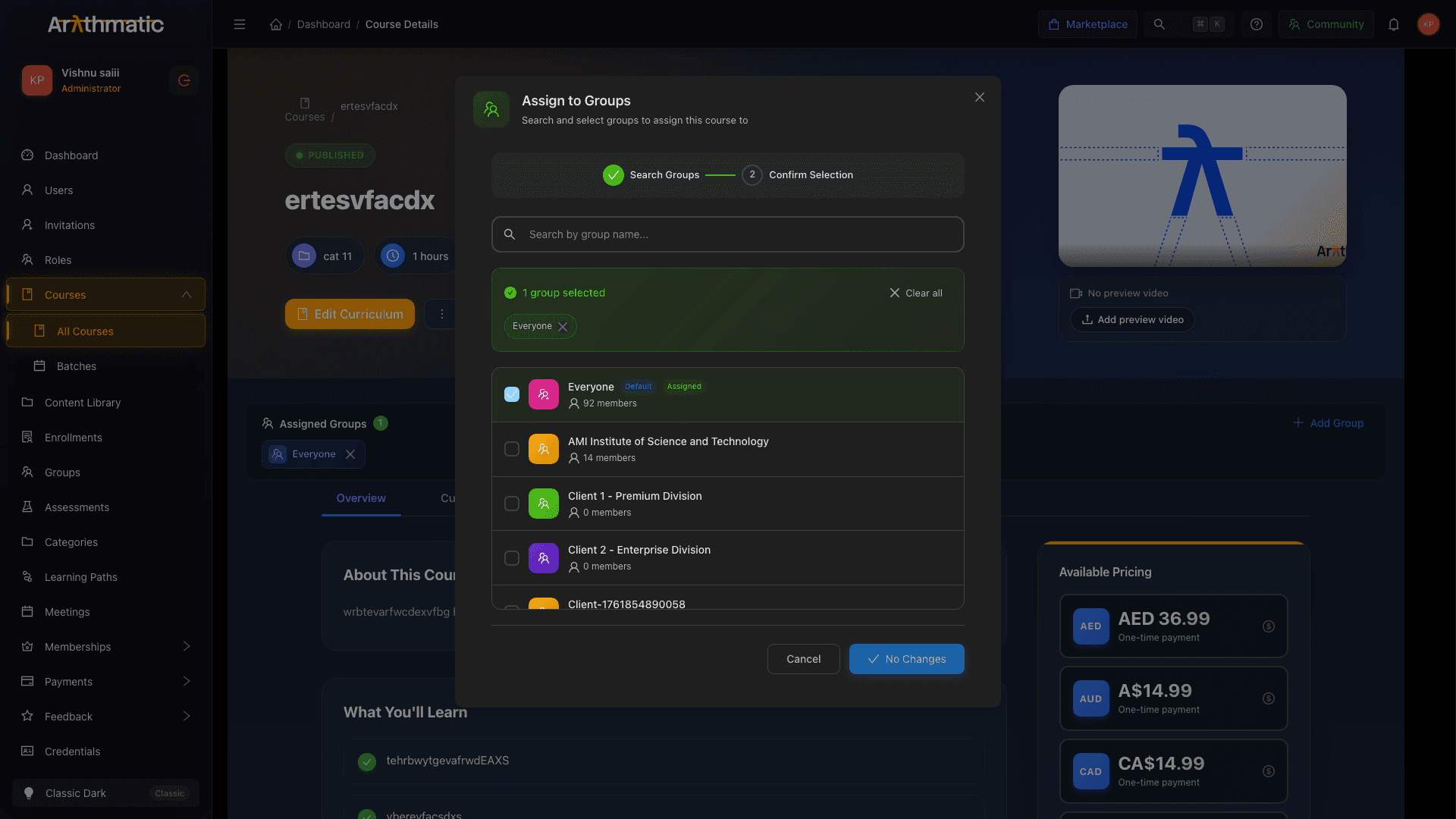This screenshot has height=819, width=1456.
Task: Expand the Feedback submenu
Action: pyautogui.click(x=187, y=717)
